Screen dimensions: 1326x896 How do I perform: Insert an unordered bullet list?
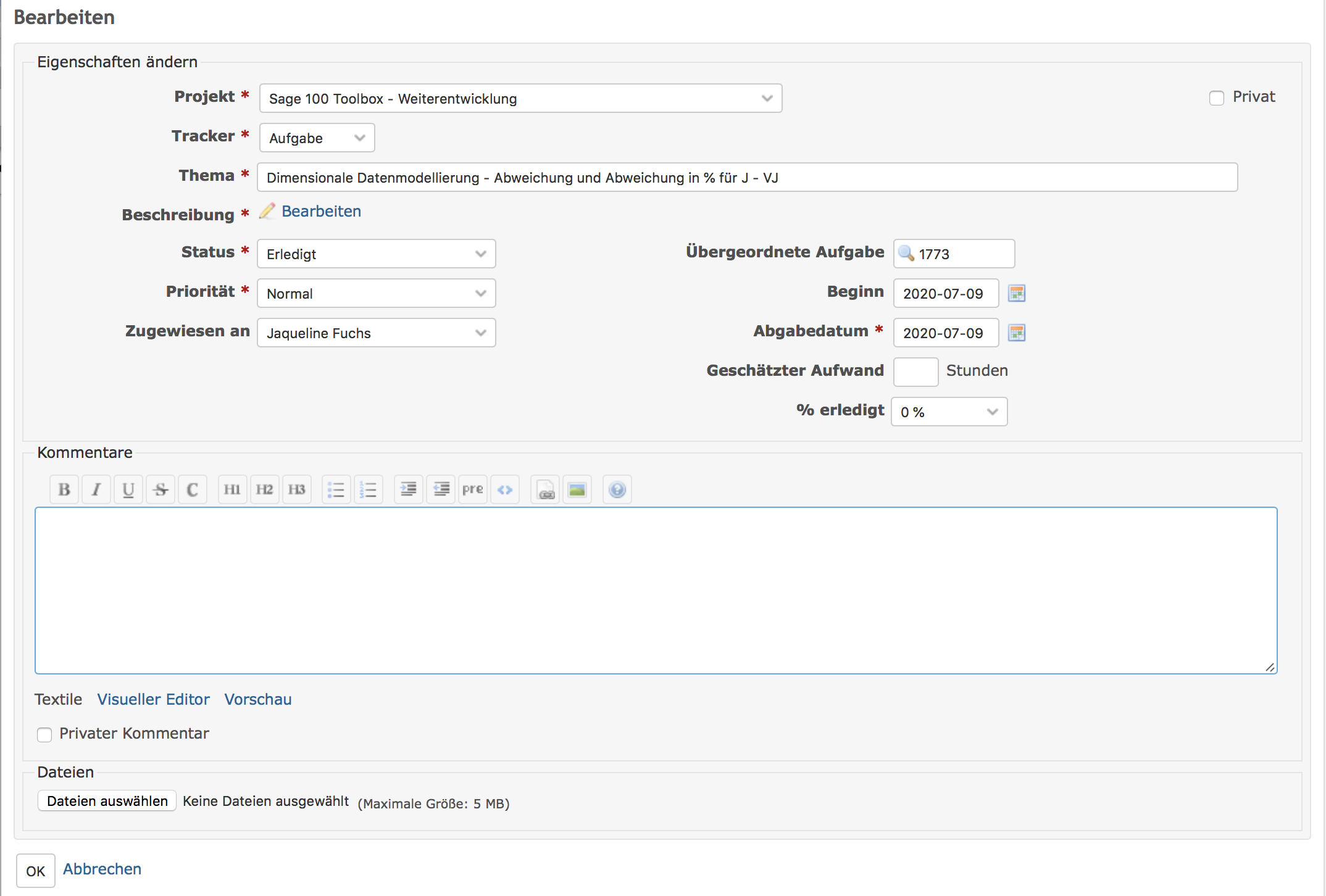[x=336, y=489]
